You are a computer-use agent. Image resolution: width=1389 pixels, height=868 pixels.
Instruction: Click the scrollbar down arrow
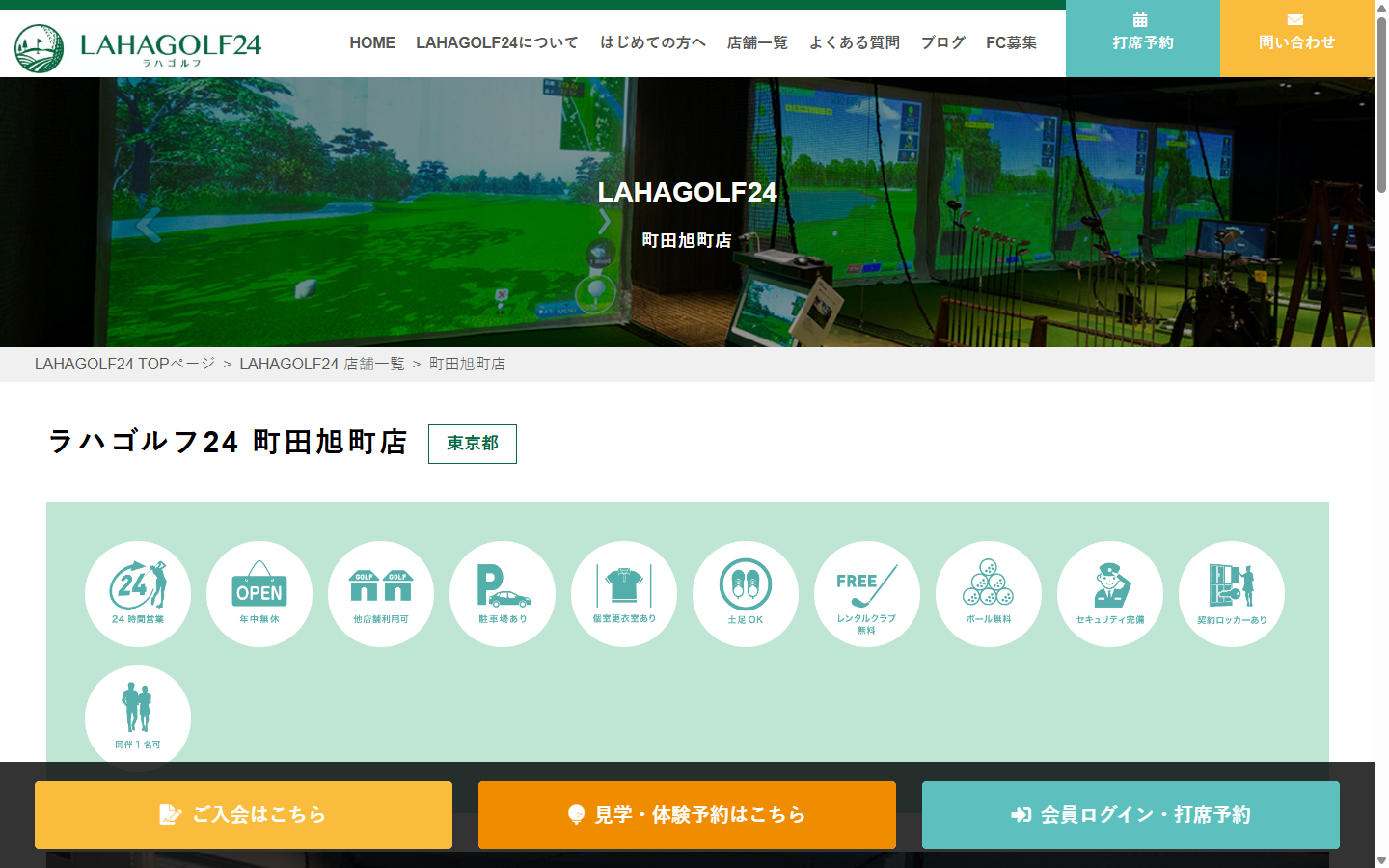point(1381,860)
